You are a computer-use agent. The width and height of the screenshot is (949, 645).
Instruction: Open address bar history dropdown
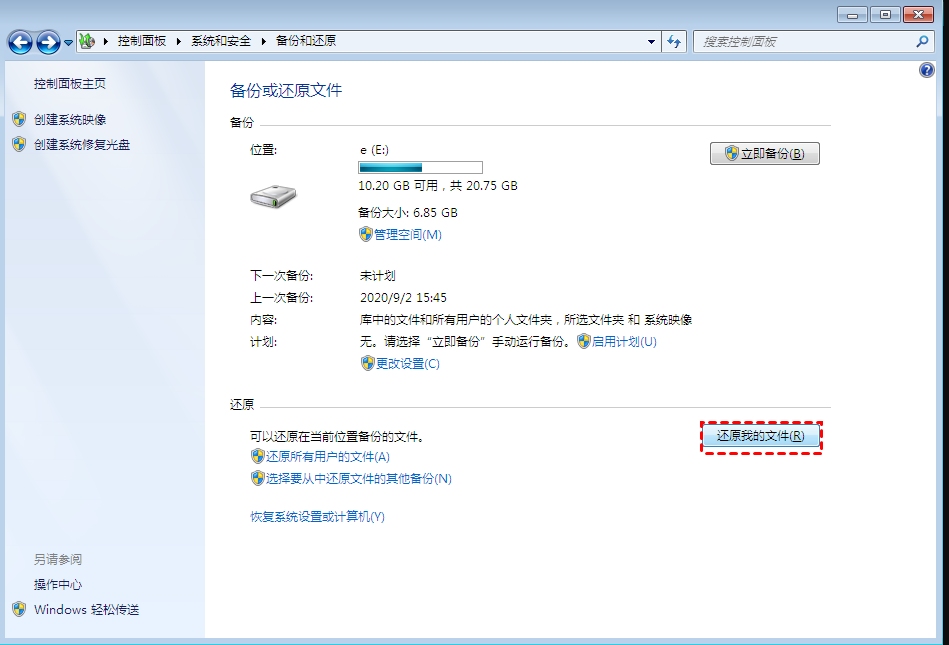pyautogui.click(x=651, y=42)
